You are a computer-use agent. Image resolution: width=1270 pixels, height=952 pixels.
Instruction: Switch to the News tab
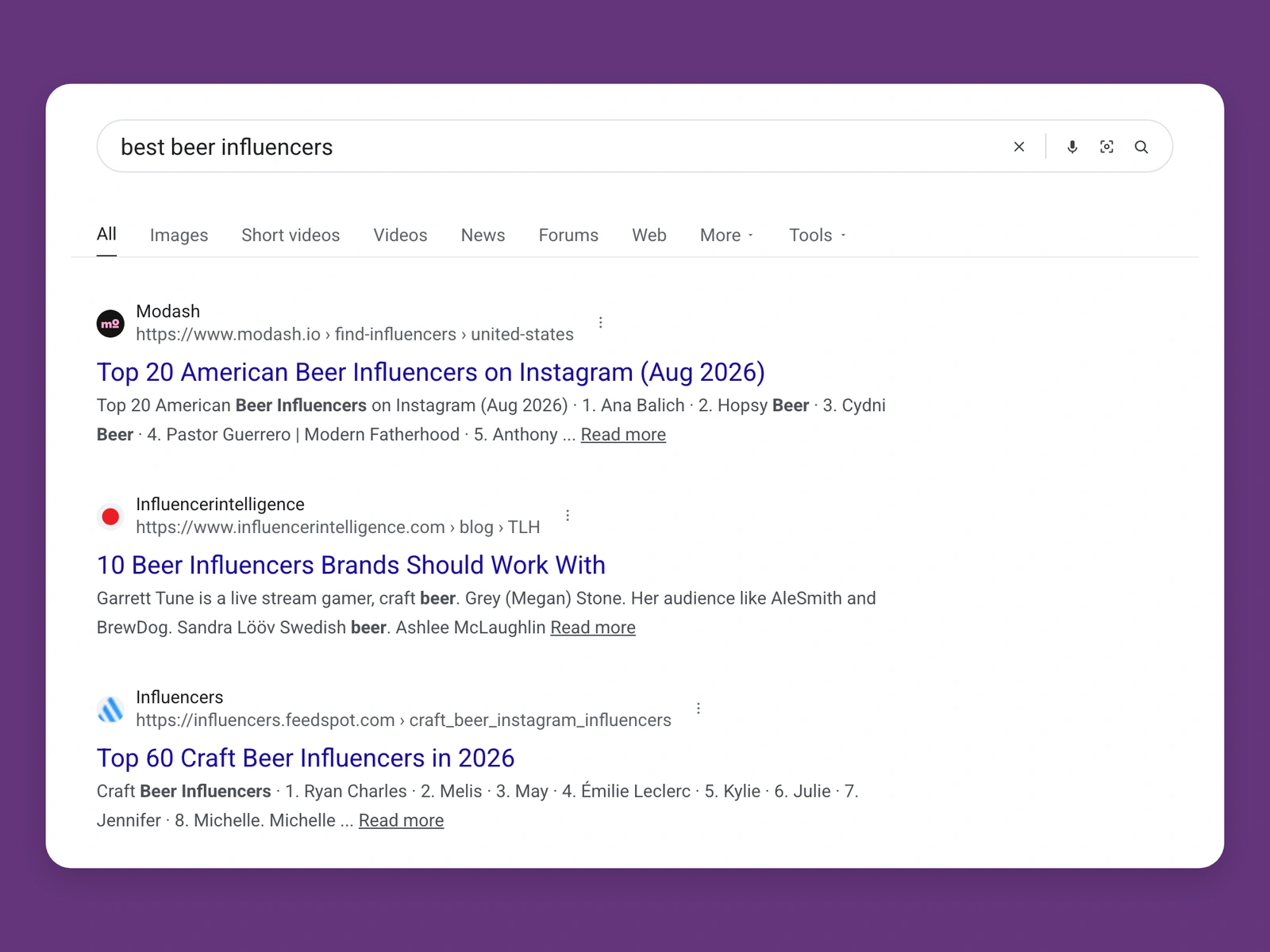(x=483, y=235)
